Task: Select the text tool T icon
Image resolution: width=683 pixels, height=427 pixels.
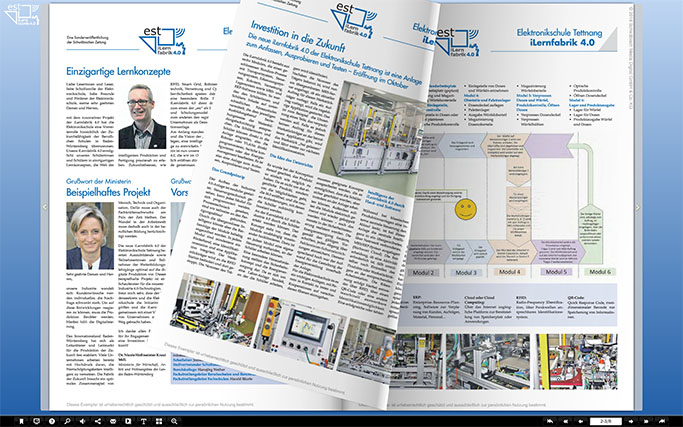Action: 143,421
